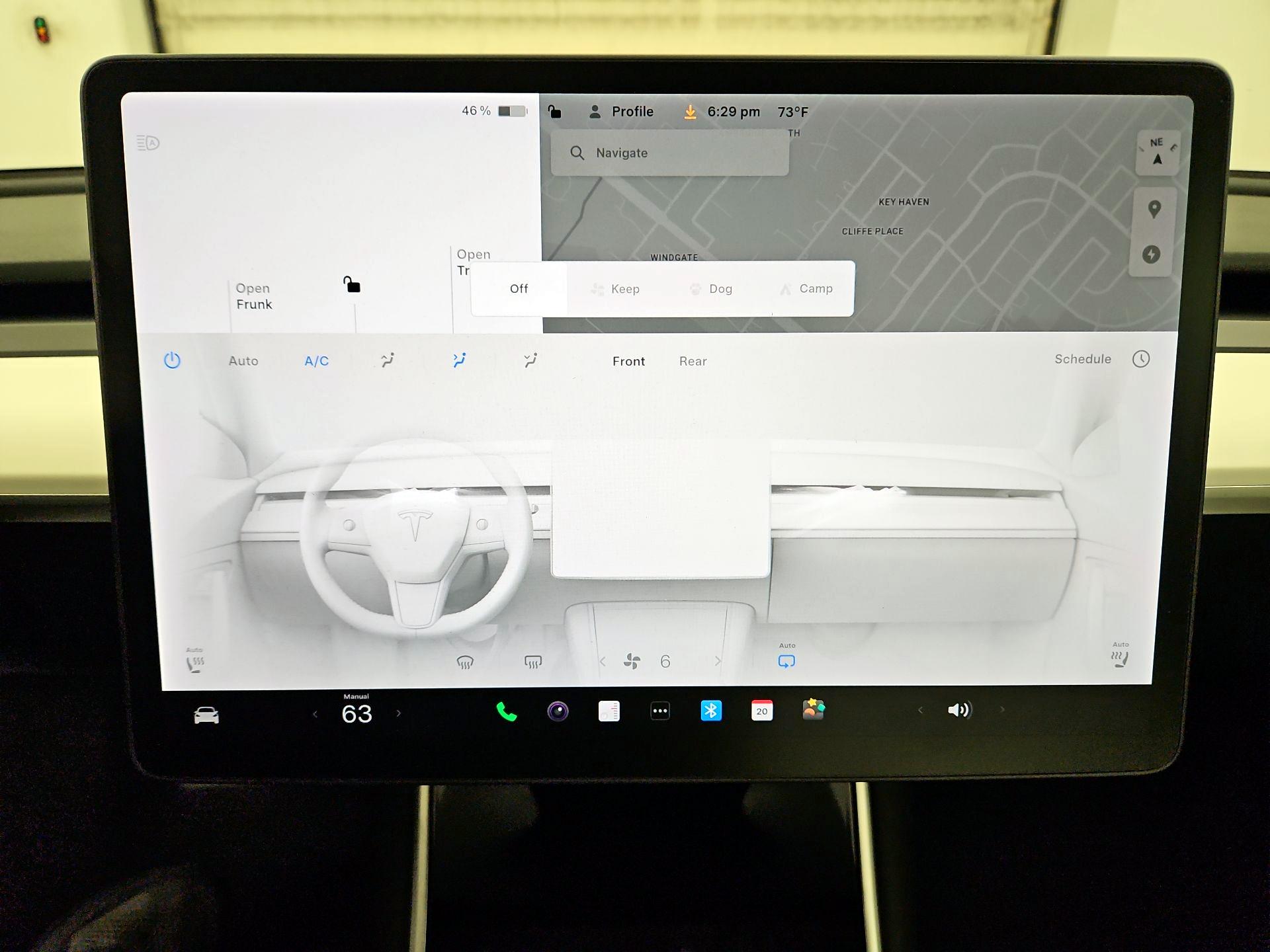The image size is (1270, 952).
Task: Open Profile menu
Action: tap(621, 112)
